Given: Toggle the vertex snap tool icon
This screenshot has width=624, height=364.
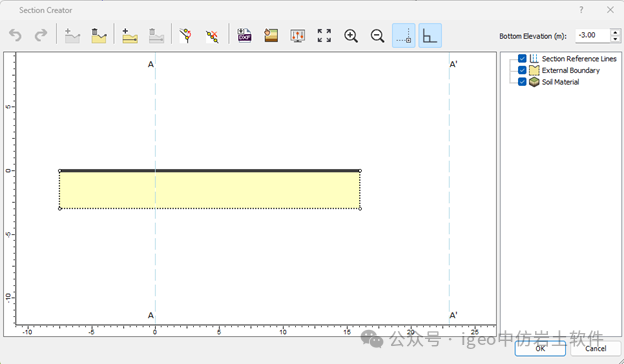Looking at the screenshot, I should pos(404,36).
